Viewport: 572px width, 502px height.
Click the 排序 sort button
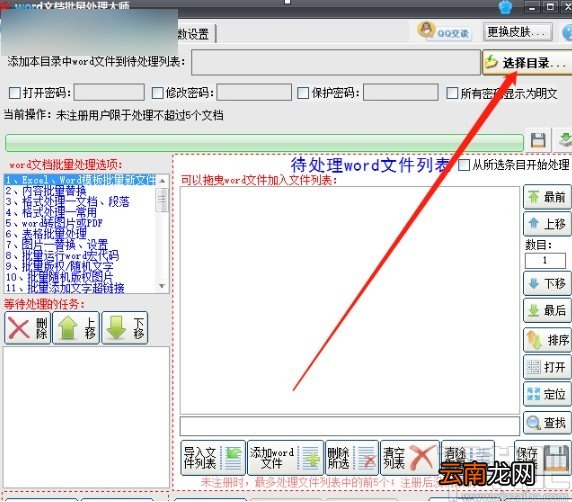point(547,340)
